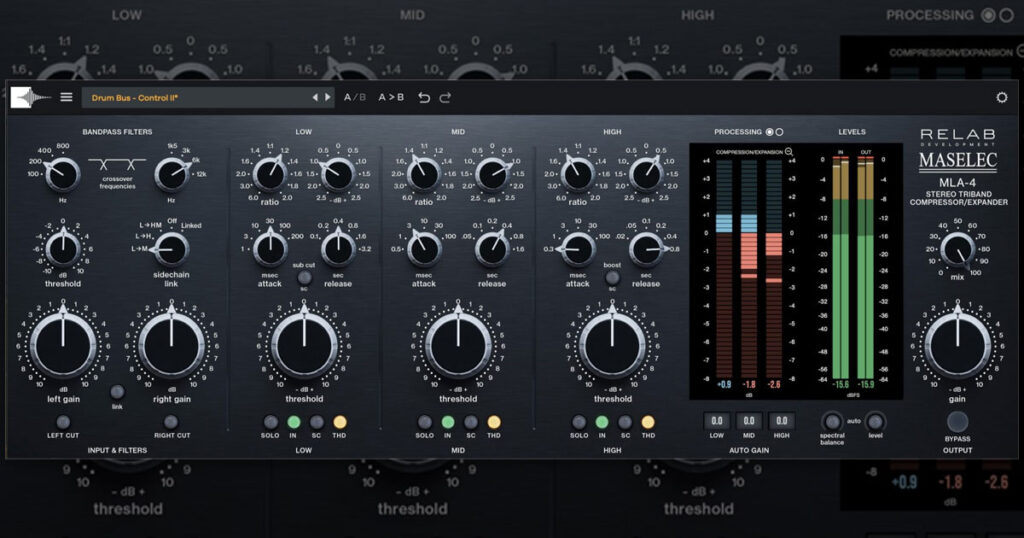Click the Relab waveform logo

coord(30,97)
